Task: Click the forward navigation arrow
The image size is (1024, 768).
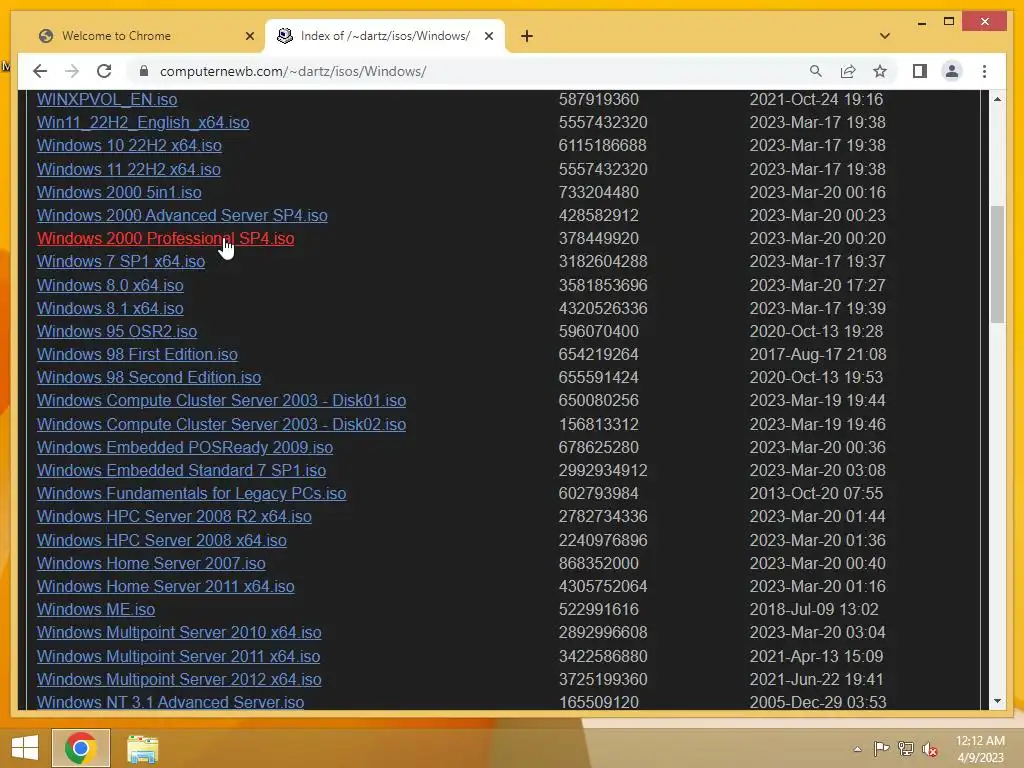Action: point(72,71)
